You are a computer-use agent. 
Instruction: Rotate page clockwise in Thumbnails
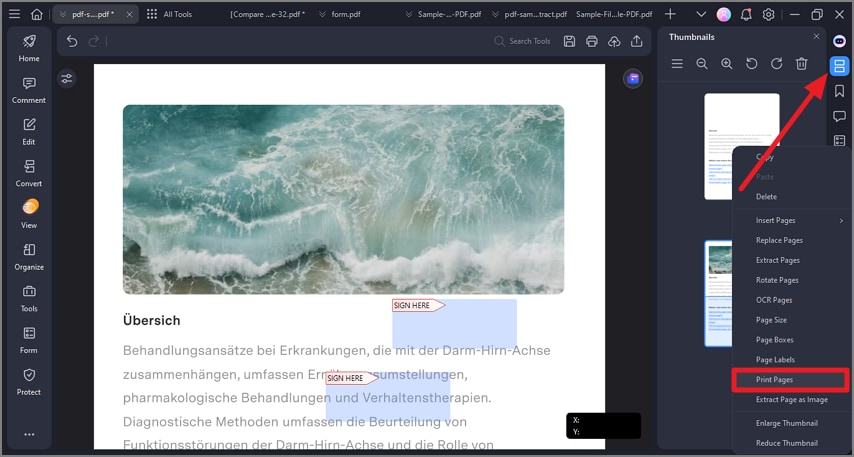777,64
